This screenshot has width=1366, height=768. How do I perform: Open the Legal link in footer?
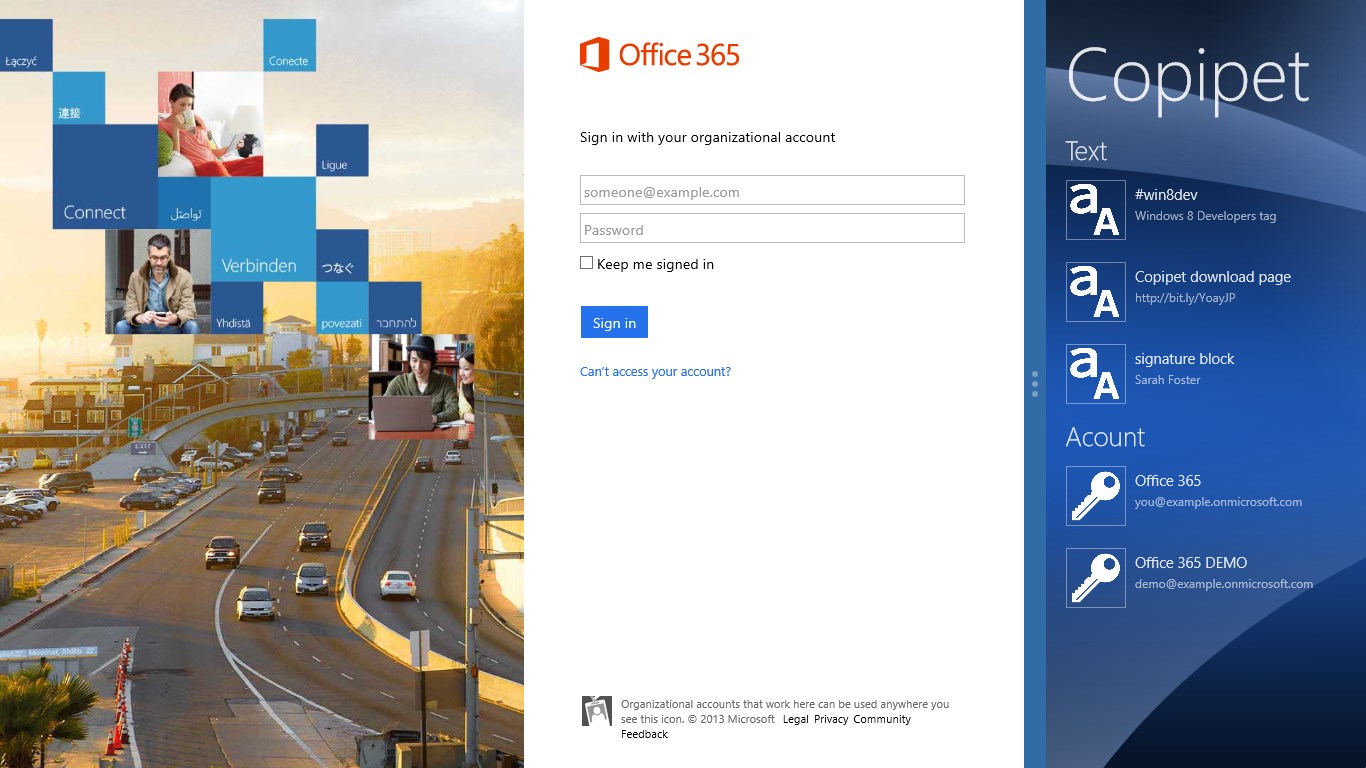(796, 719)
